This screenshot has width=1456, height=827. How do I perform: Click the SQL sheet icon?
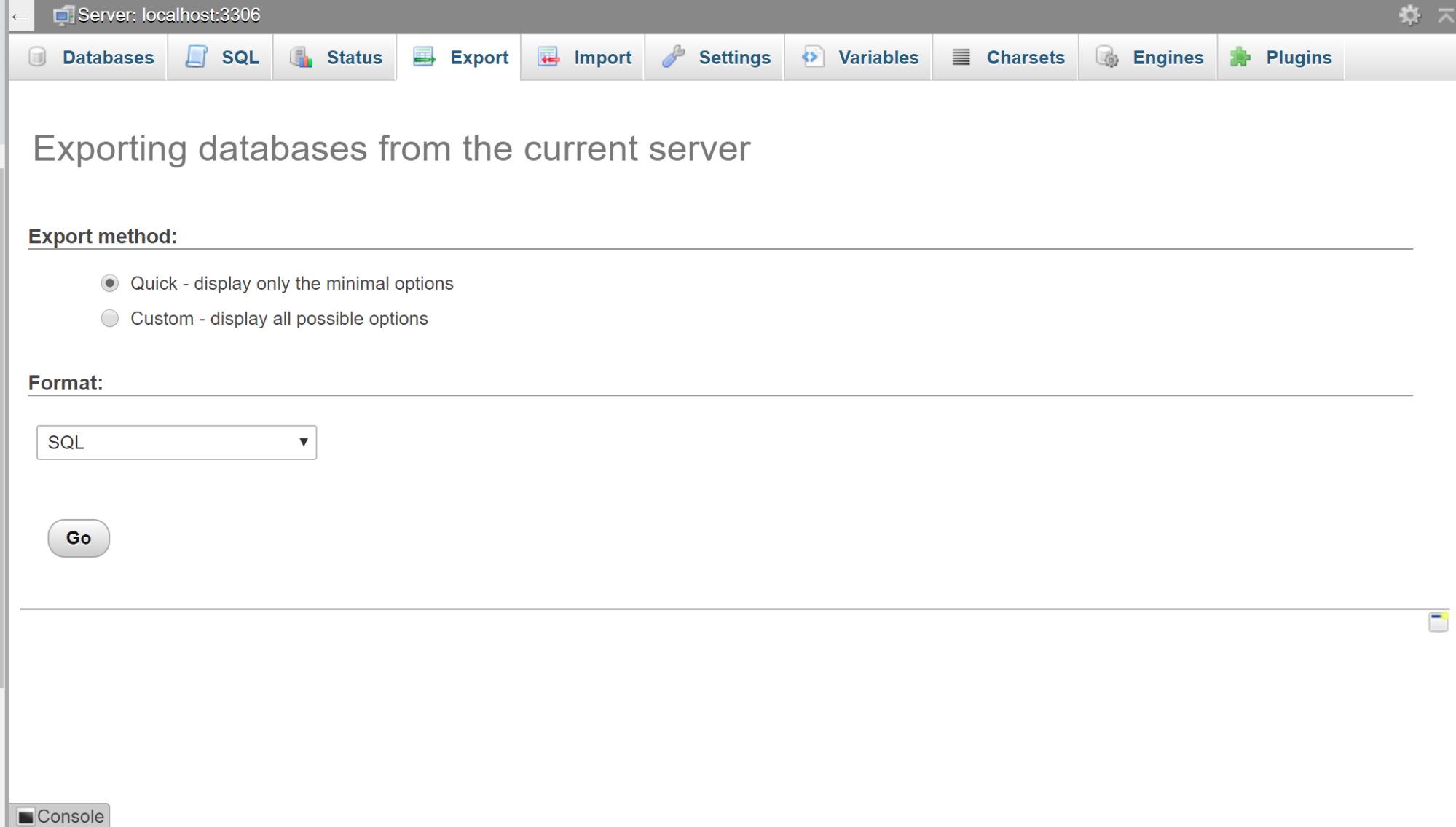click(196, 57)
